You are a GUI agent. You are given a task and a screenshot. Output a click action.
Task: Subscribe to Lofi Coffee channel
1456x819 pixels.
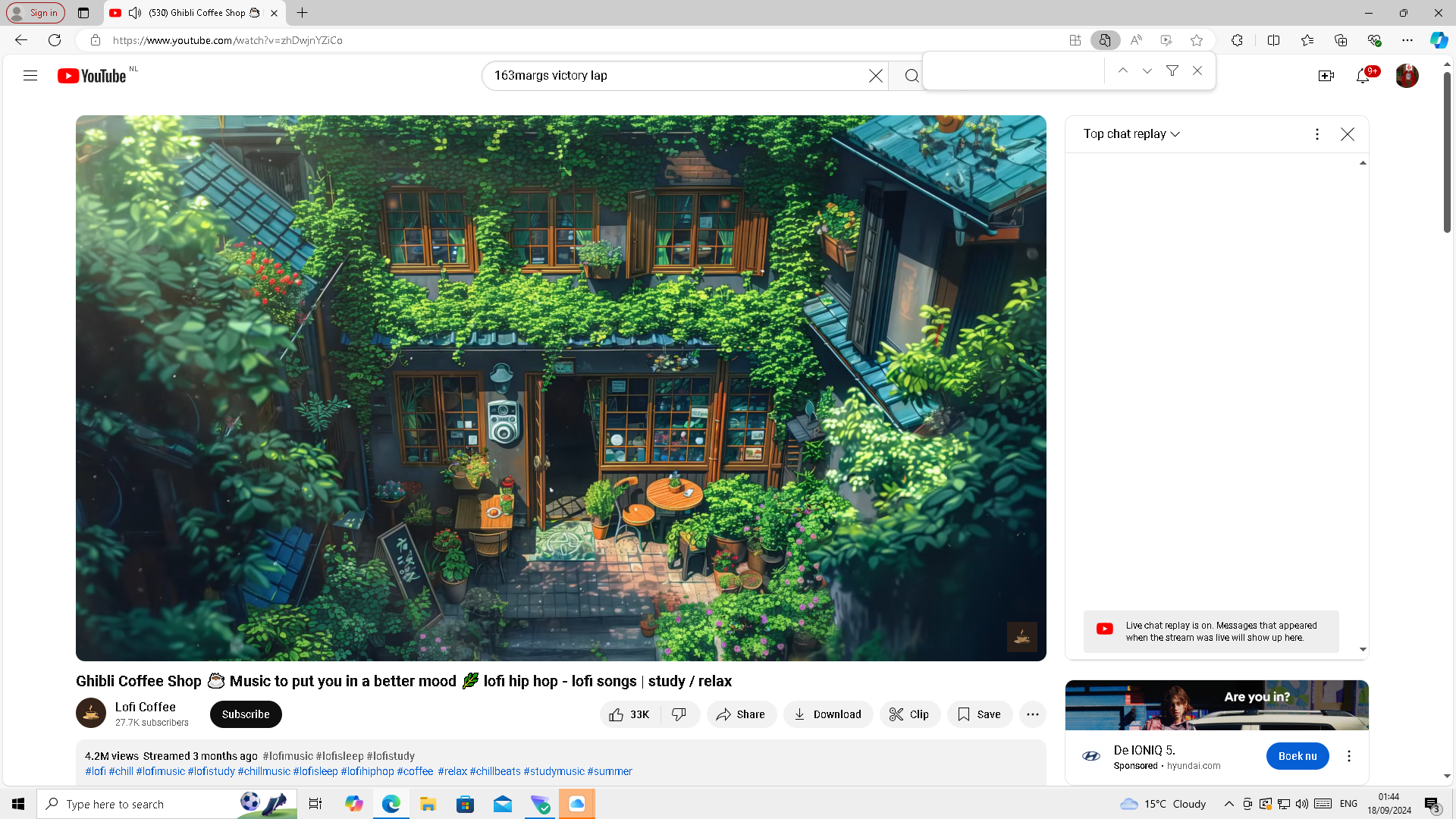click(x=246, y=714)
